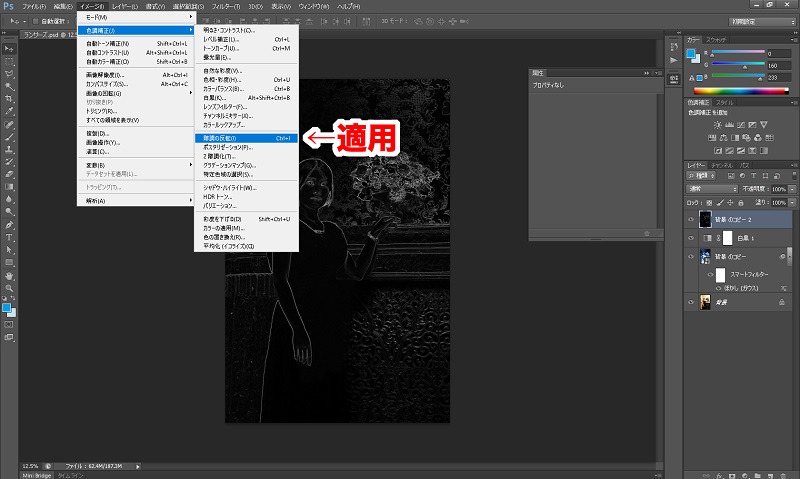The height and width of the screenshot is (479, 800).
Task: Select the Eraser tool
Action: coord(9,174)
